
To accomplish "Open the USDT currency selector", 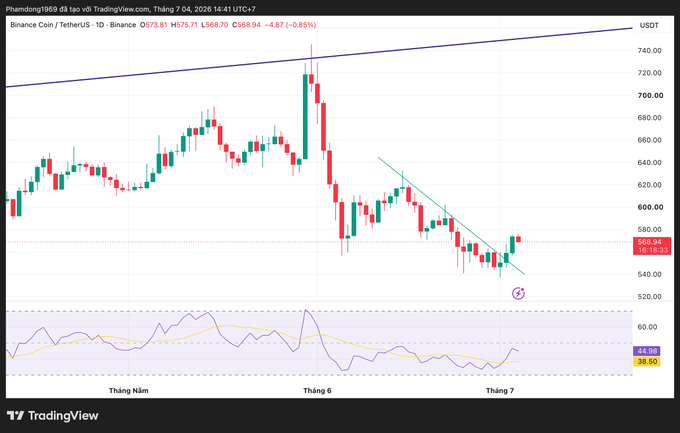I will [x=649, y=26].
